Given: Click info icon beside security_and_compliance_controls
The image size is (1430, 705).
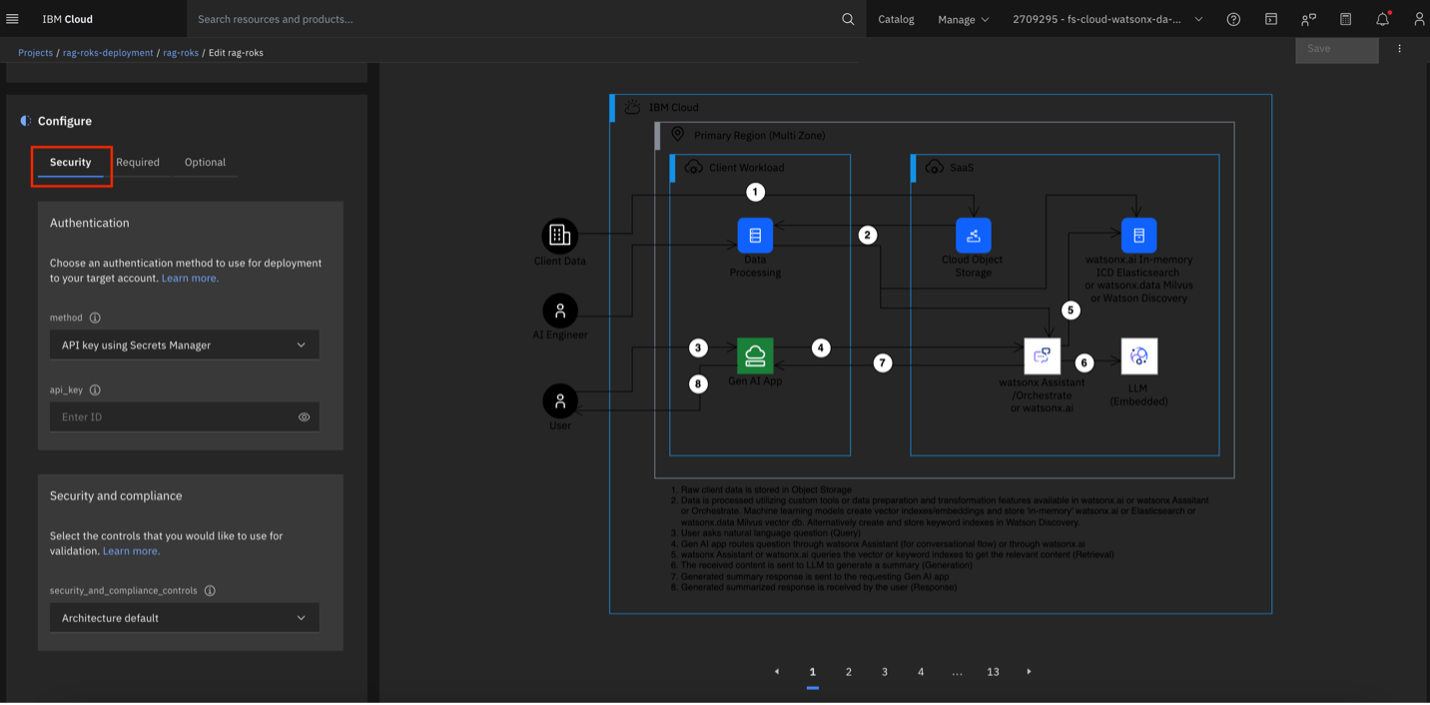Looking at the screenshot, I should click(210, 591).
